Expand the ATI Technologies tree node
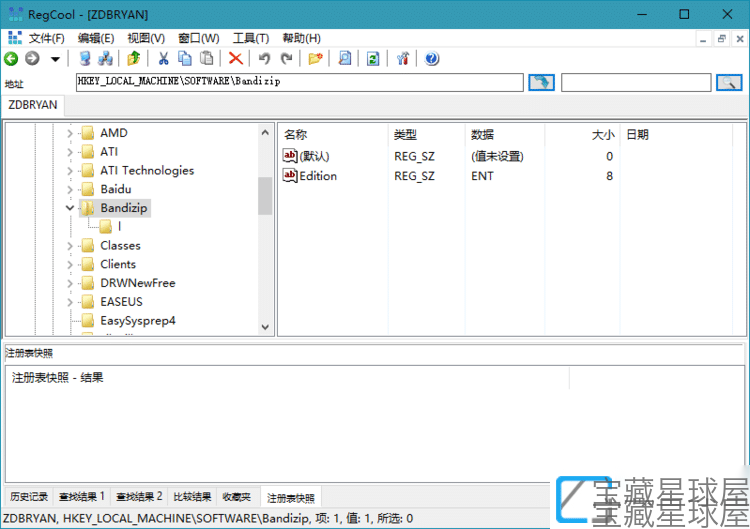This screenshot has width=750, height=529. (x=70, y=171)
